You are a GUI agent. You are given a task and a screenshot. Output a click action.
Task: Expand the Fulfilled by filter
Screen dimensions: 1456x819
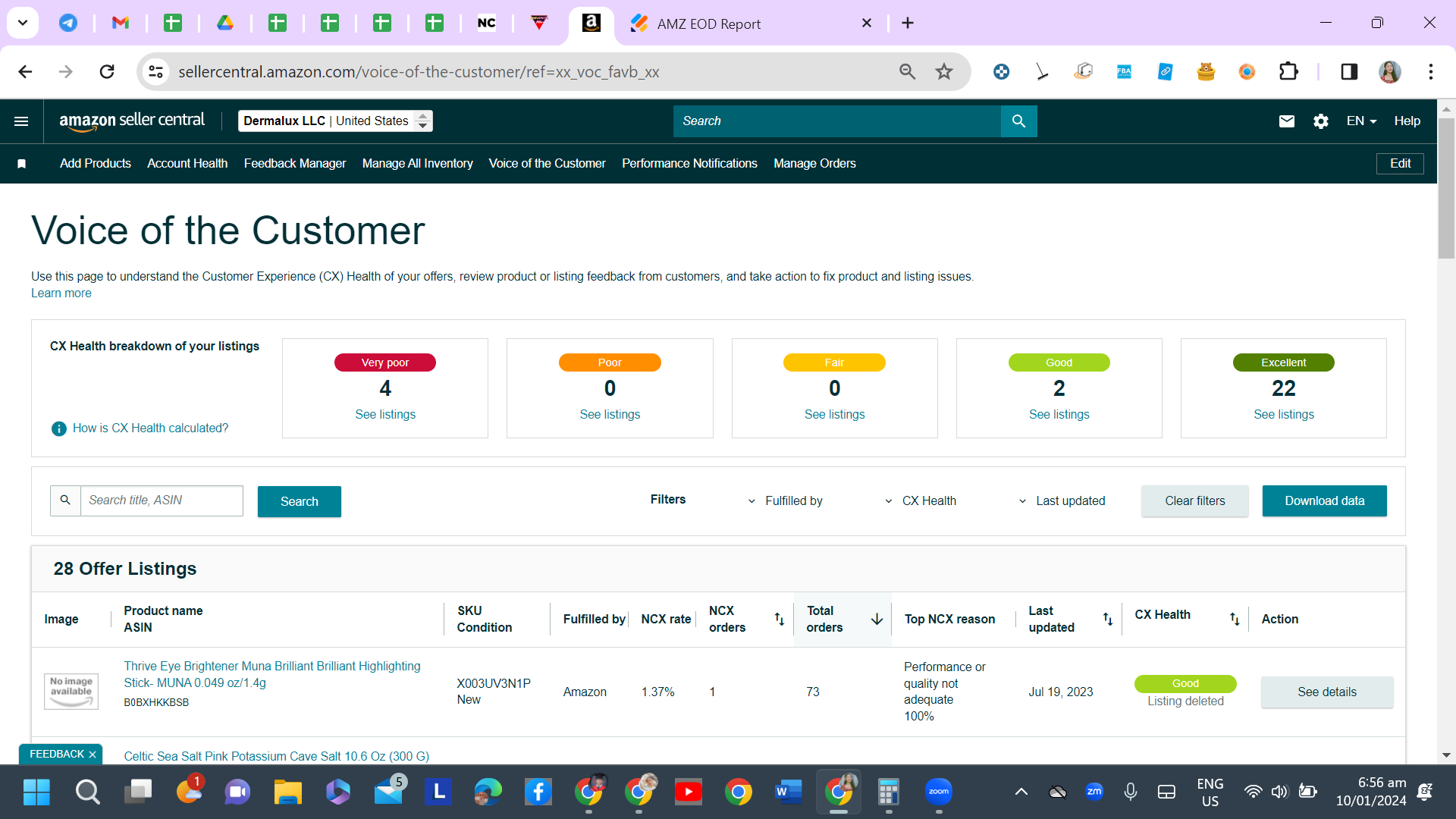(785, 501)
